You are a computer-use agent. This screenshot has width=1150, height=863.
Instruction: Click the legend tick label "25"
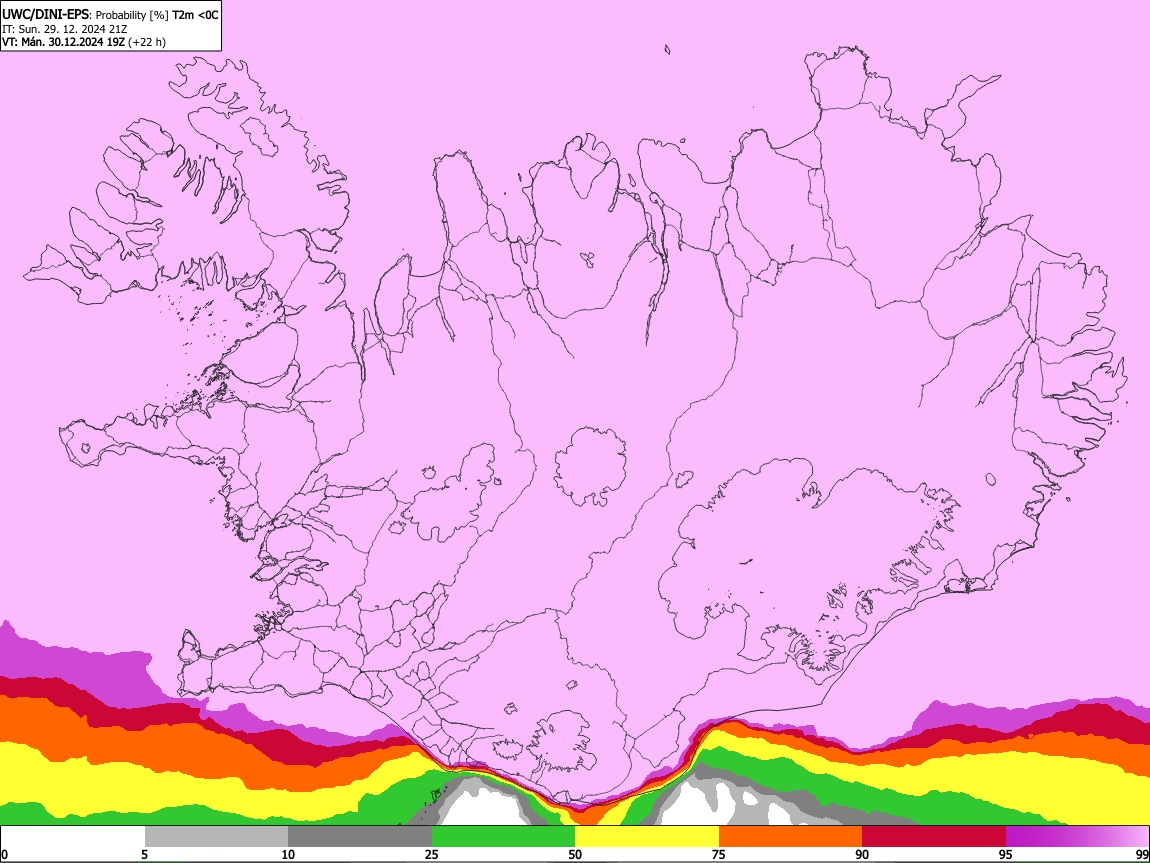pos(432,855)
